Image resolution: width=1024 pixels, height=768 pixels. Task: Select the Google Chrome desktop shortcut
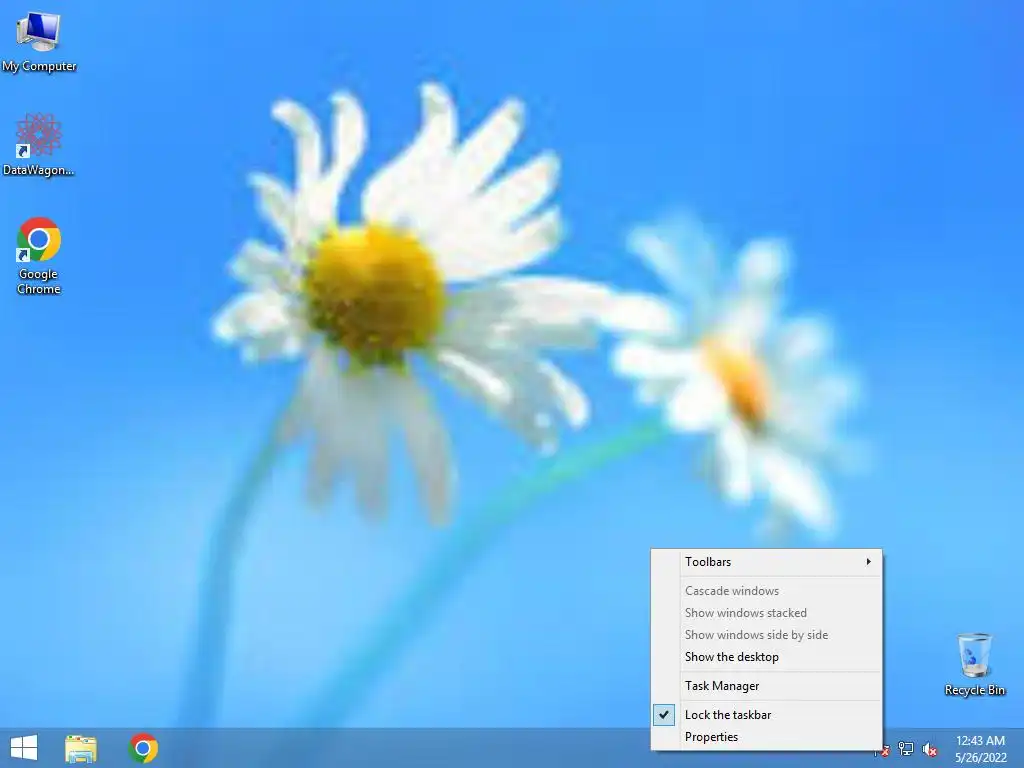pyautogui.click(x=39, y=256)
